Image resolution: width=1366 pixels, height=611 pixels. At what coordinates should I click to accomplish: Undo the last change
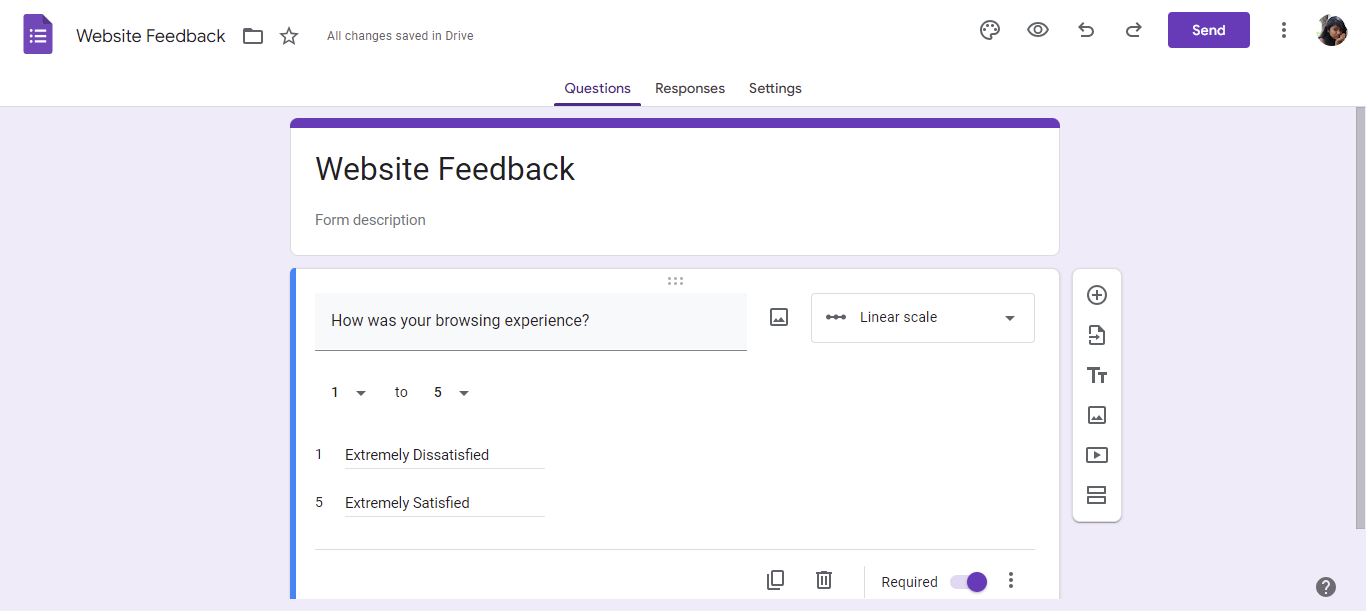pyautogui.click(x=1086, y=30)
